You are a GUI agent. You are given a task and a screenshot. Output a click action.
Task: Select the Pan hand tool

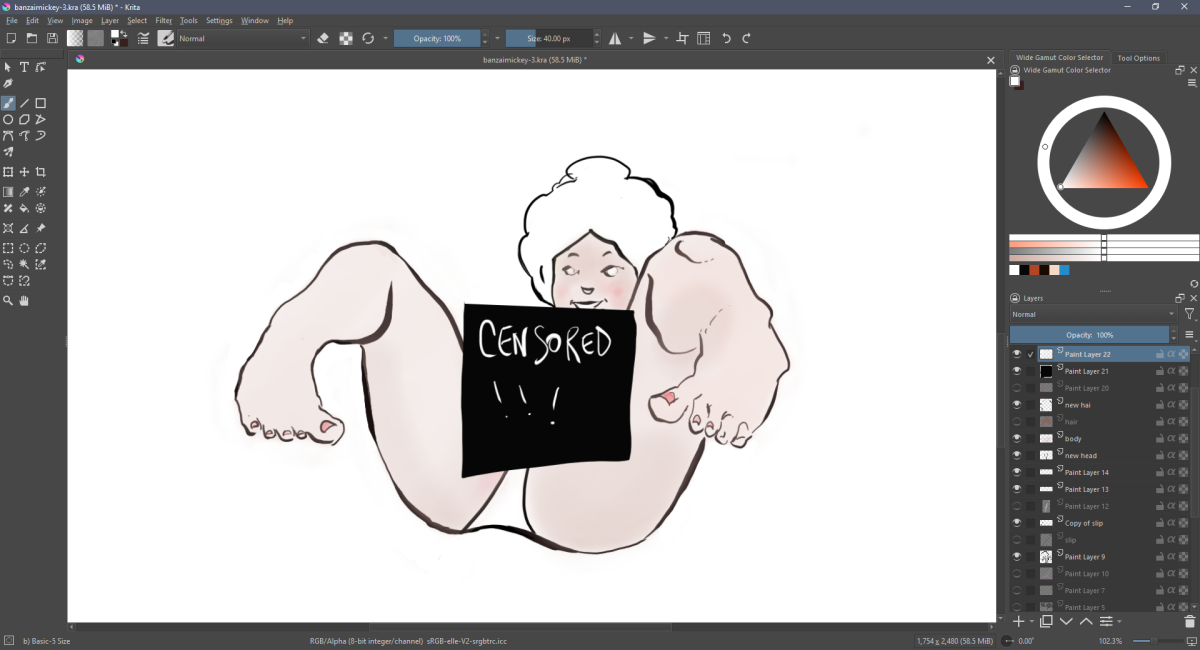coord(24,300)
